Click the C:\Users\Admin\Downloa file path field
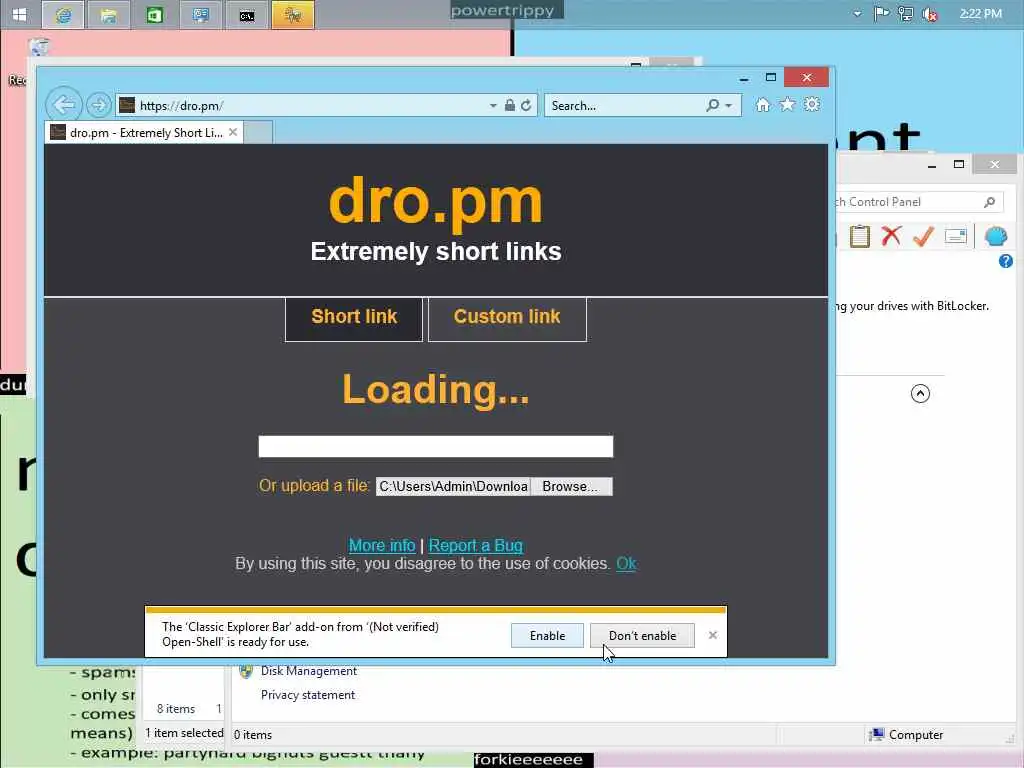 pyautogui.click(x=453, y=487)
